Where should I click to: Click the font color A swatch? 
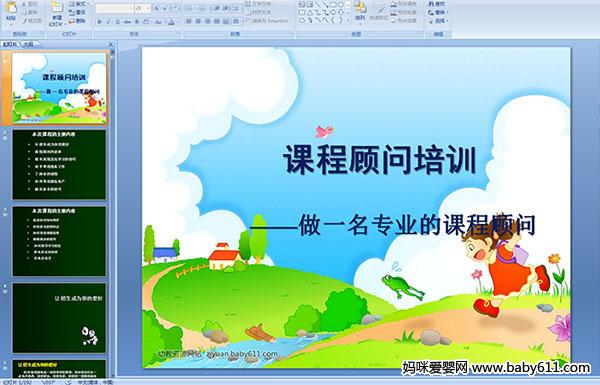pyautogui.click(x=171, y=22)
